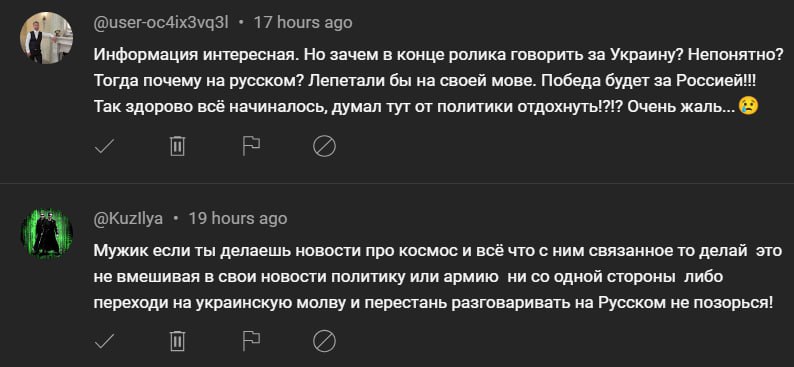Screen dimensions: 794x367
Task: Click the avatar of @user-oc4ix3vq3l
Action: pos(46,38)
